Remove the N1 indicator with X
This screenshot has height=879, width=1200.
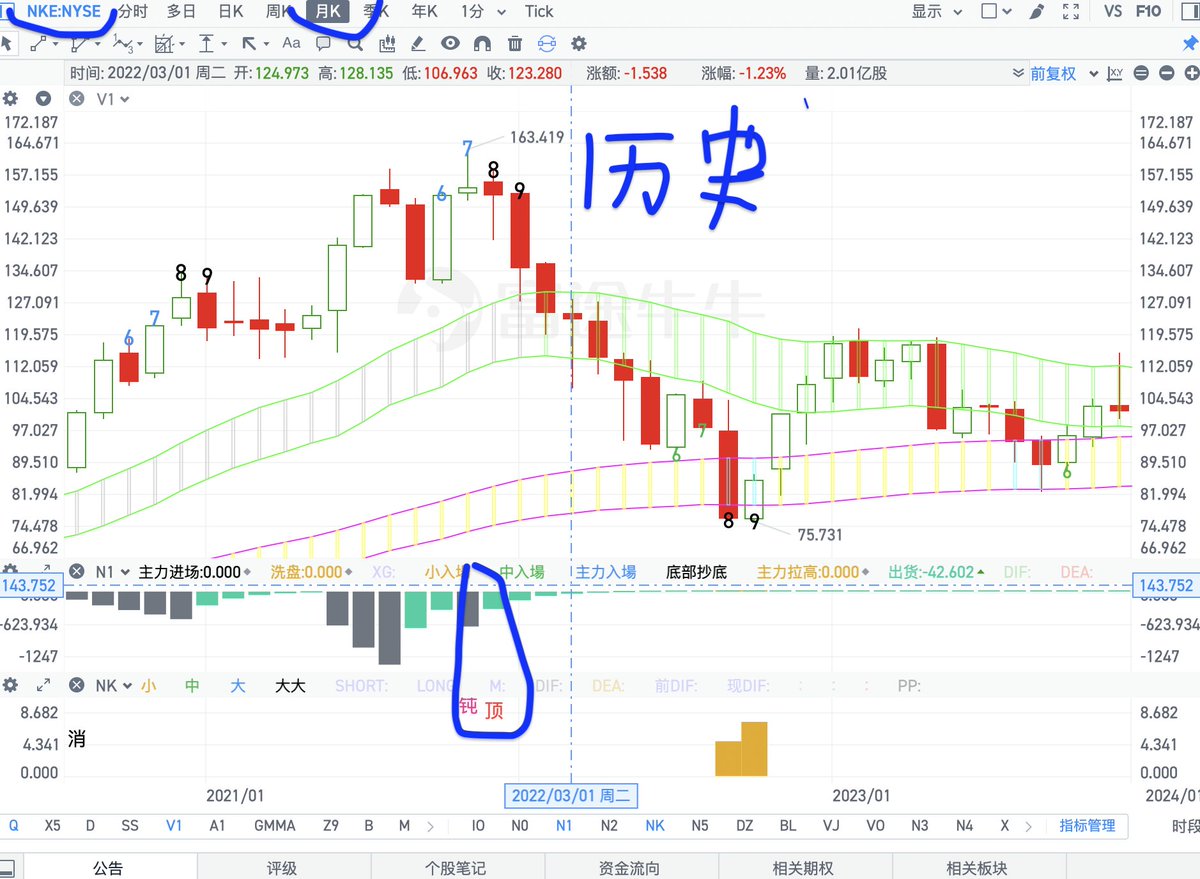76,572
